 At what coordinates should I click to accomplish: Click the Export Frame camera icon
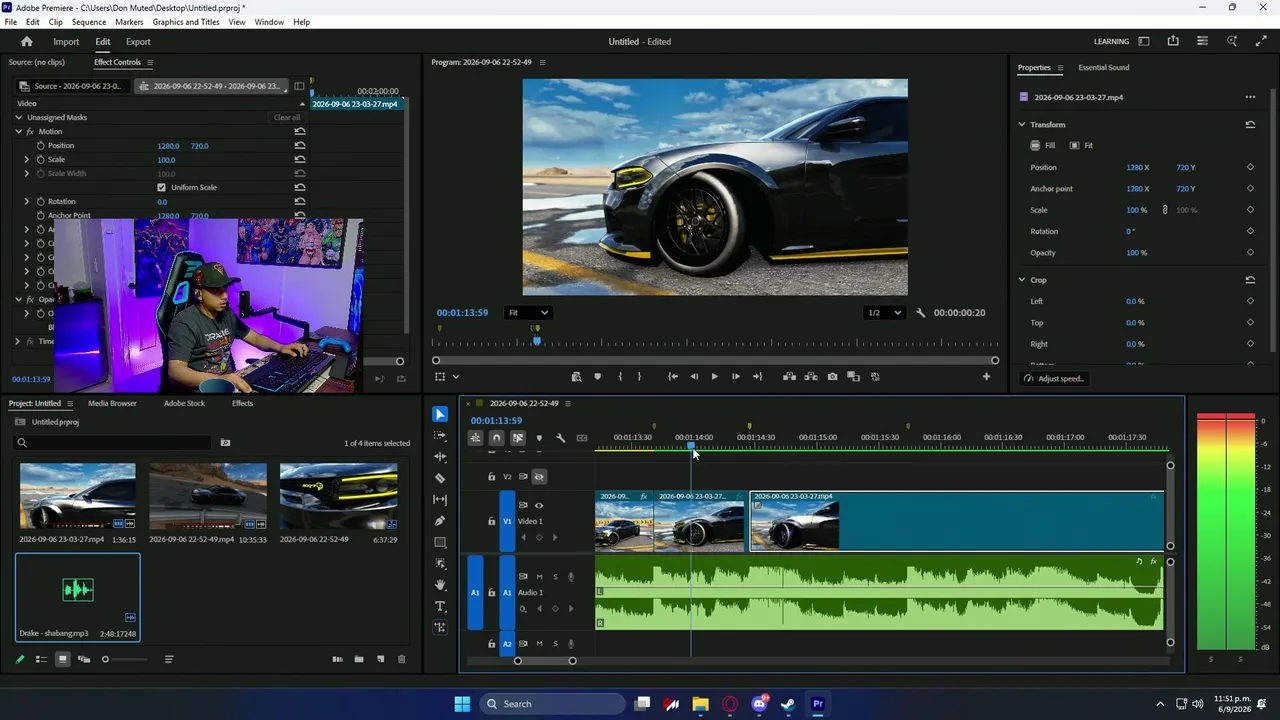(x=832, y=377)
